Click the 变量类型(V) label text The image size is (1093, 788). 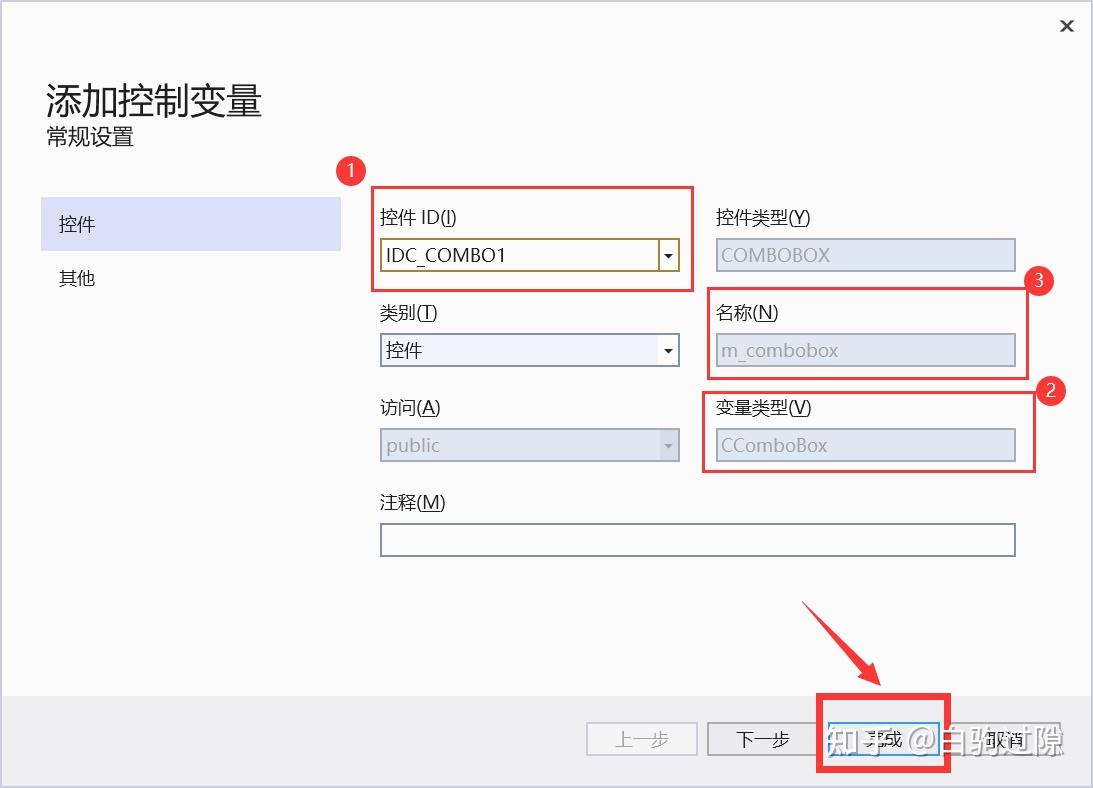[x=762, y=408]
